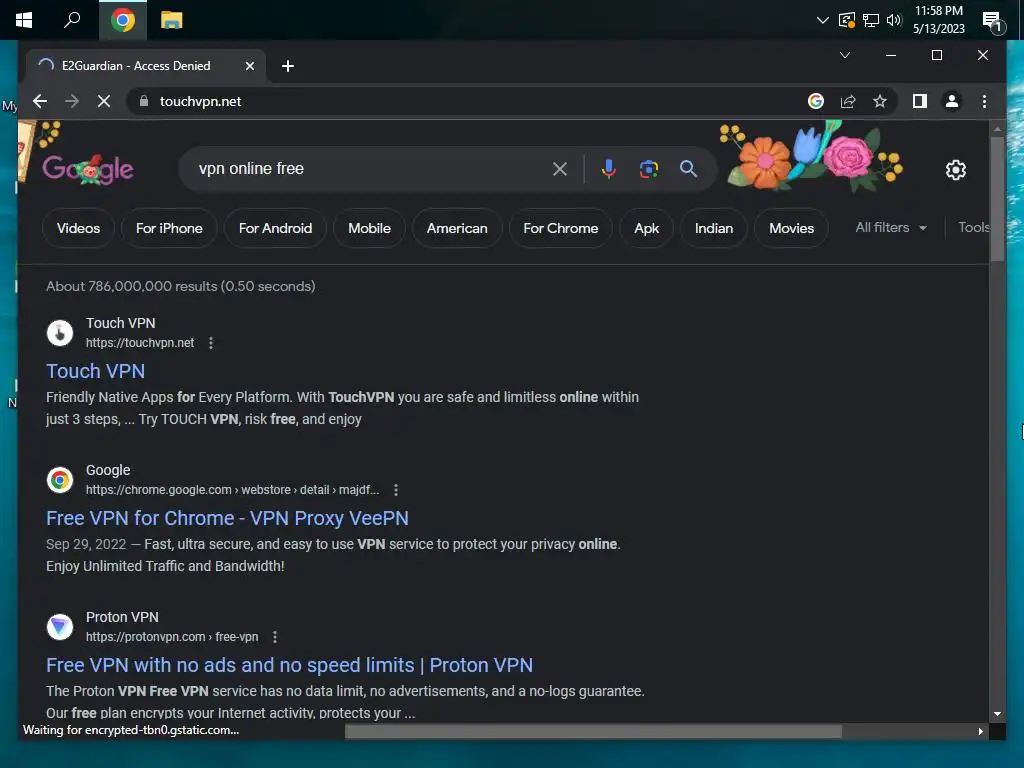Open the notification center icon
1024x768 pixels.
992,22
